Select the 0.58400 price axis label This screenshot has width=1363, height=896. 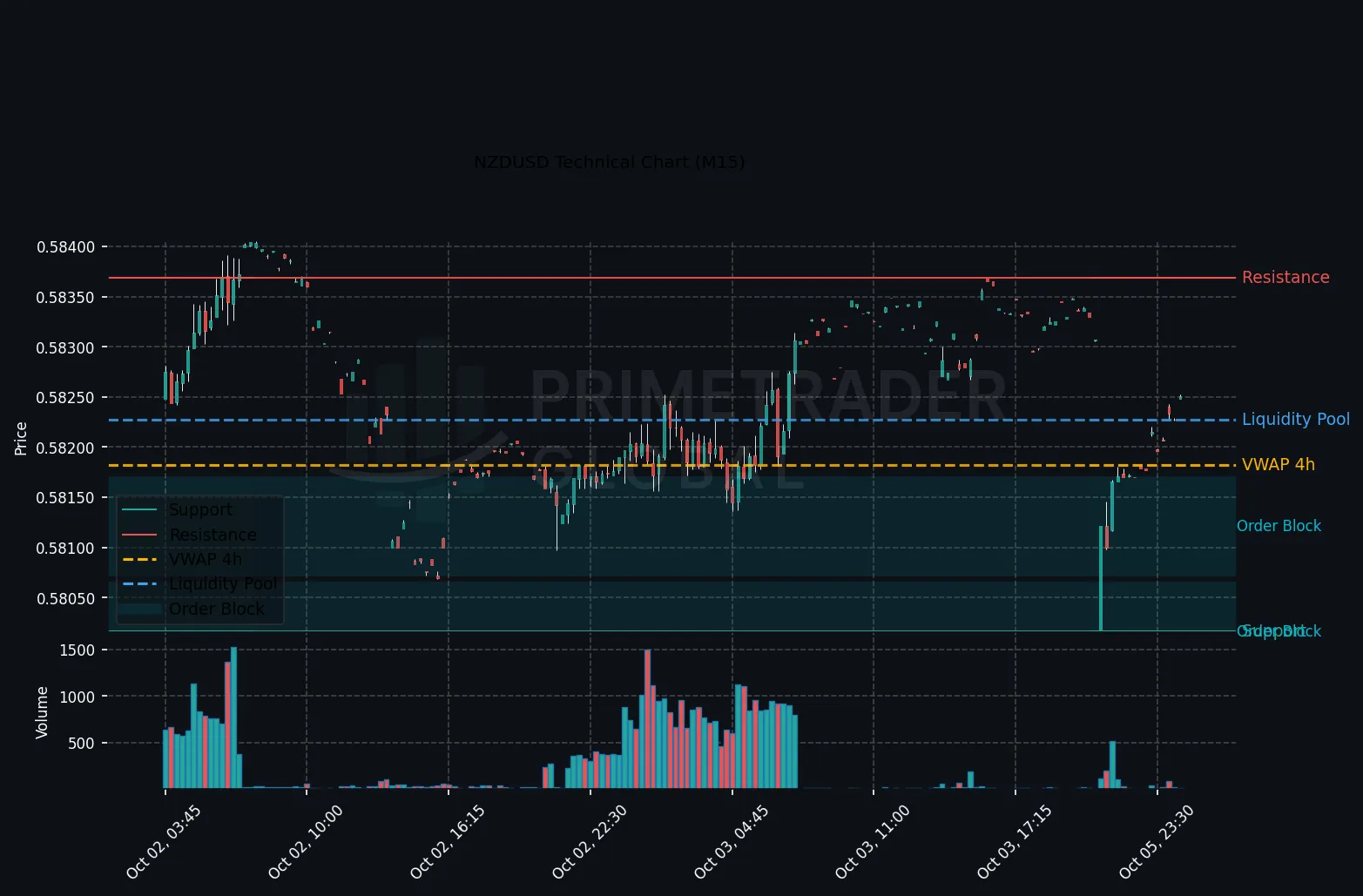65,247
